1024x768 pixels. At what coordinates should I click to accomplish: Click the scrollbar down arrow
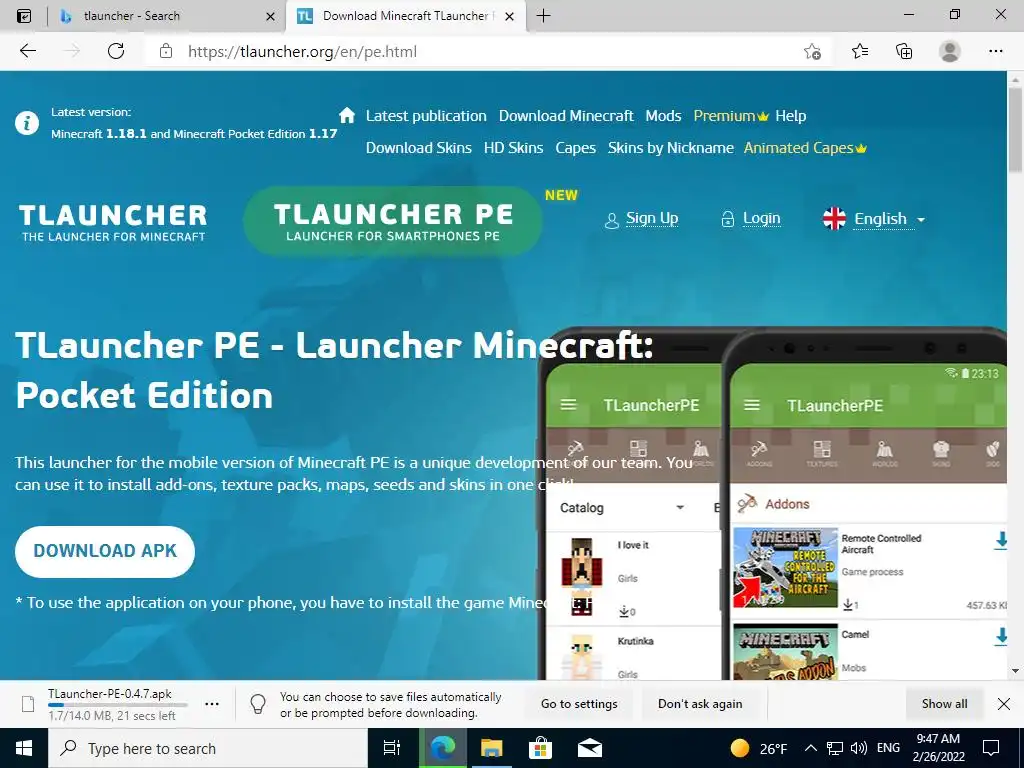point(1015,671)
